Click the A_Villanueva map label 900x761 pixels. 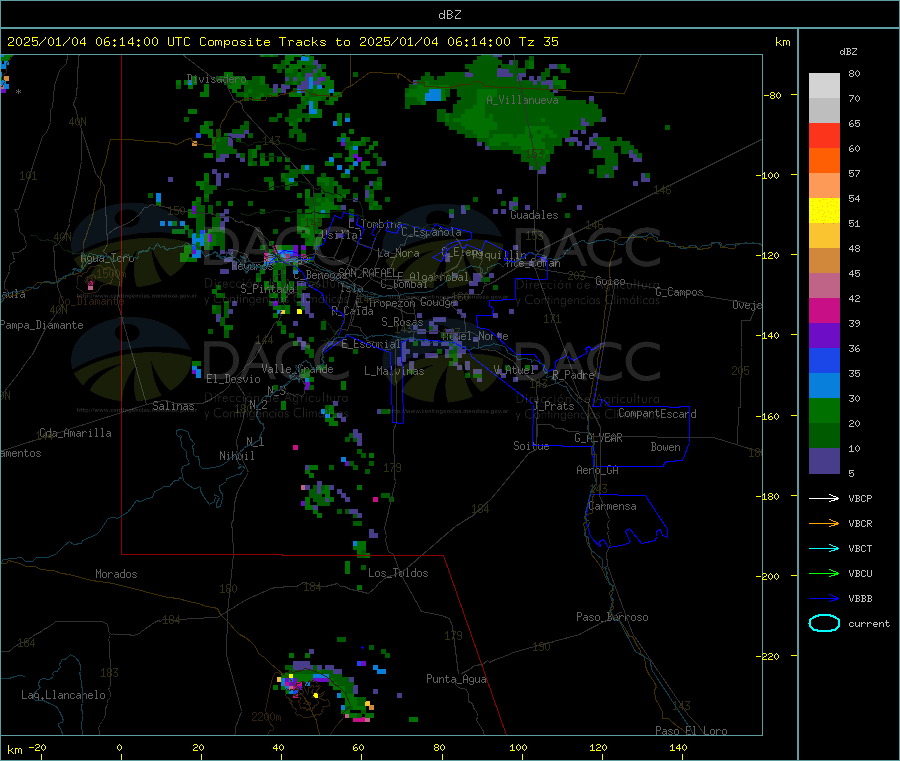click(522, 100)
